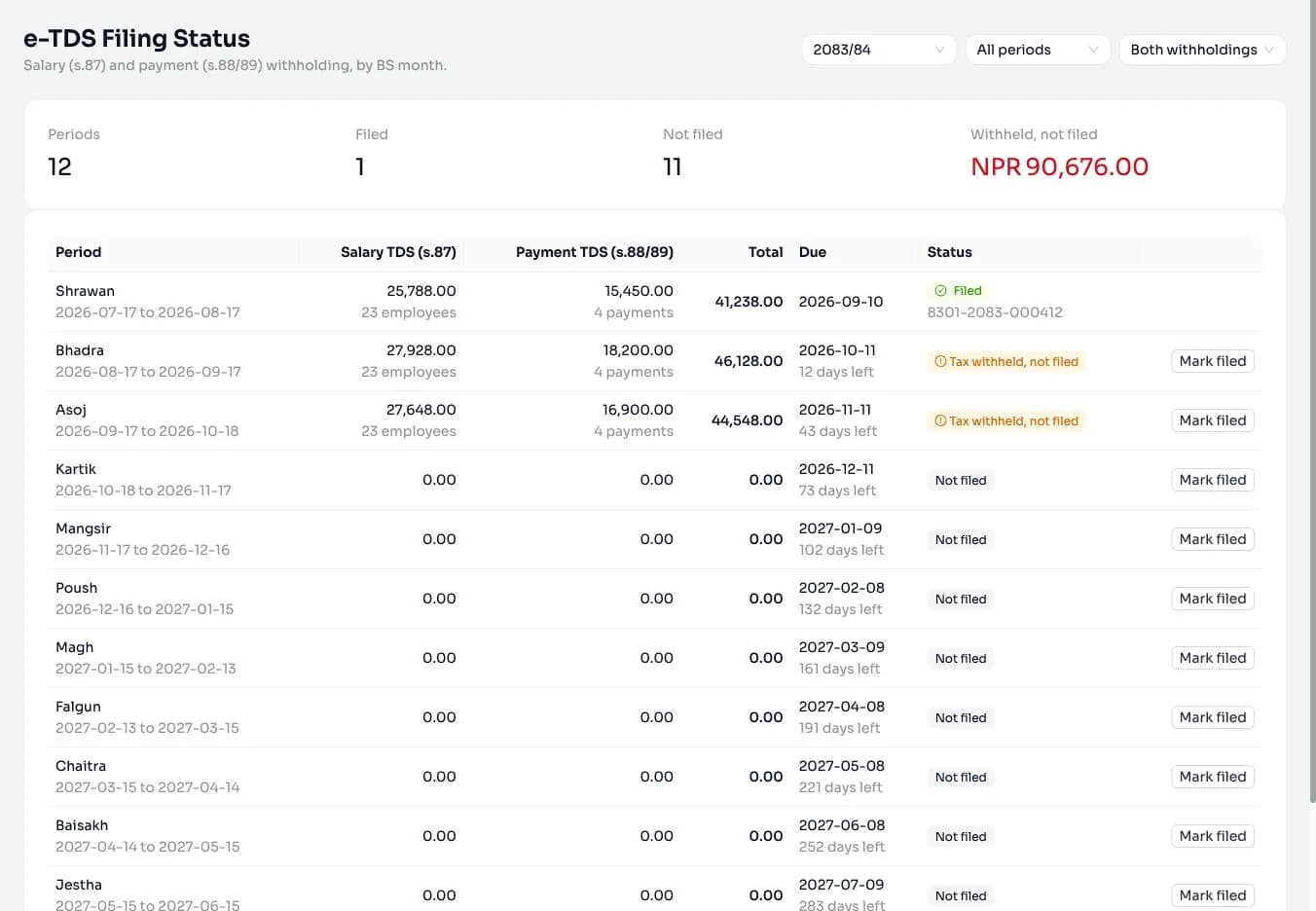
Task: Click the Bhadra payment TDS 18,200.00
Action: point(638,350)
